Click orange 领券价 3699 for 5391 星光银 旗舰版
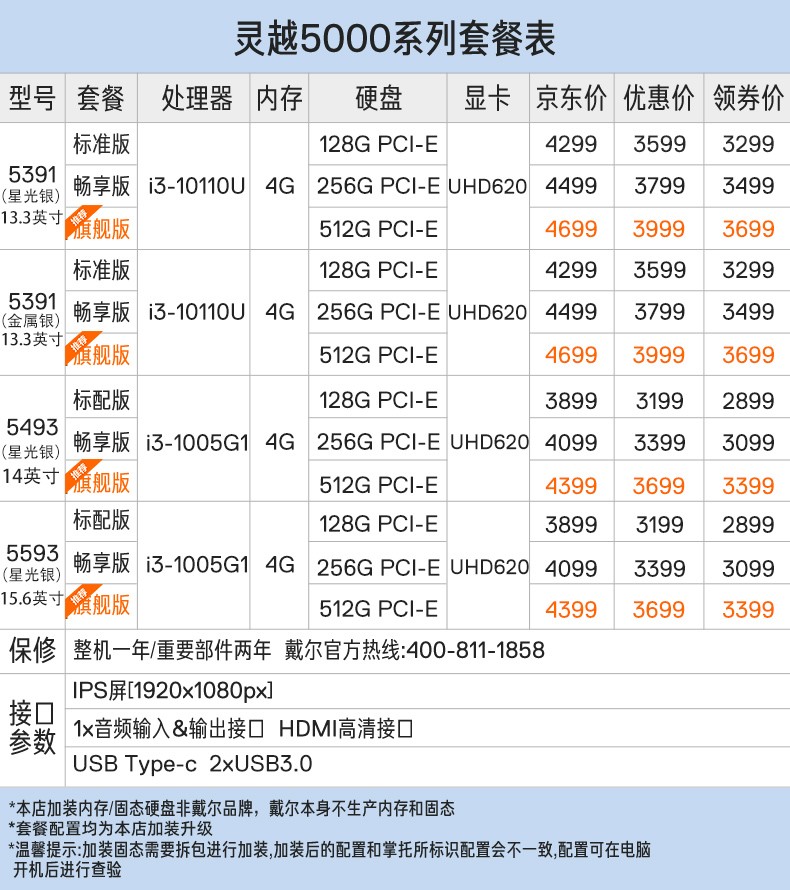 coord(749,229)
